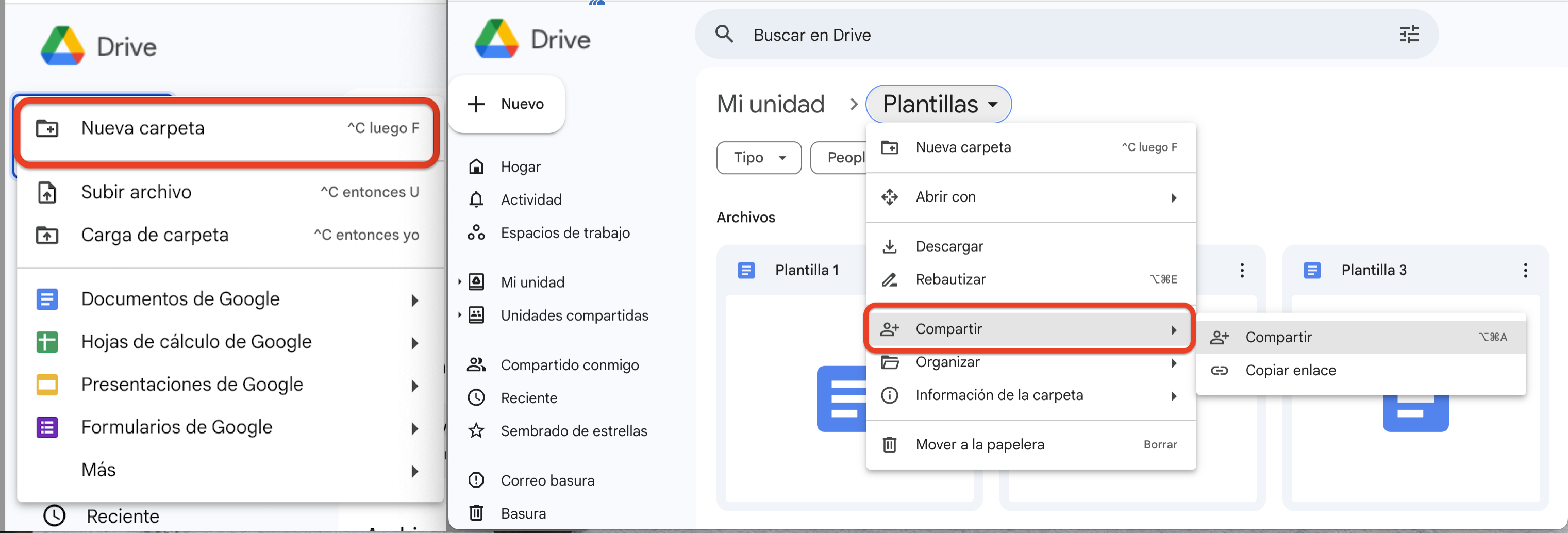Open the Plantillas folder dropdown
Viewport: 1568px width, 533px height.
938,104
